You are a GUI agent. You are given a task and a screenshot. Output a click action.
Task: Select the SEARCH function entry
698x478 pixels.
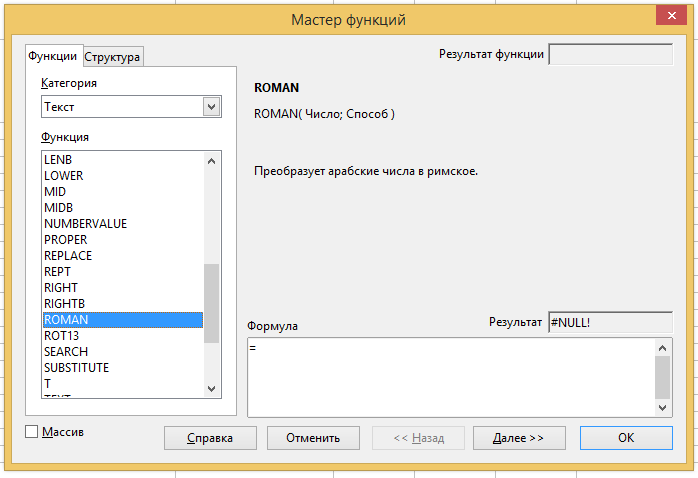click(x=66, y=352)
